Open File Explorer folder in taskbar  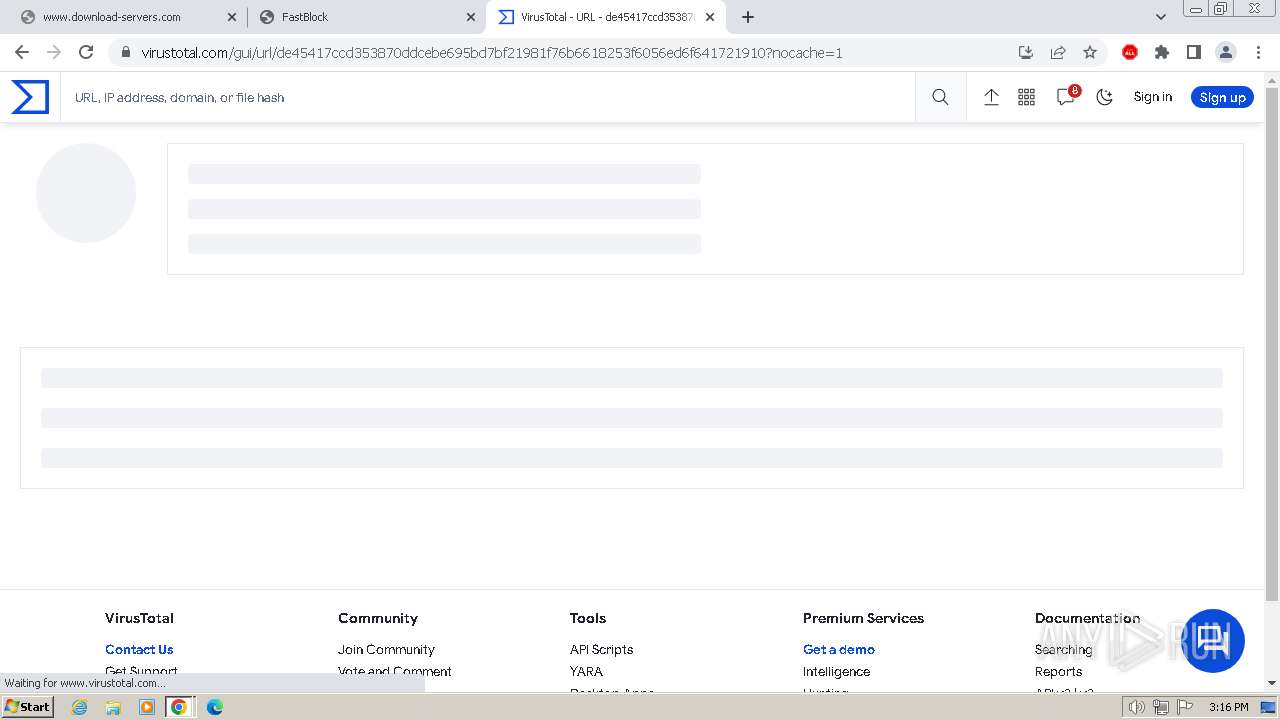113,707
